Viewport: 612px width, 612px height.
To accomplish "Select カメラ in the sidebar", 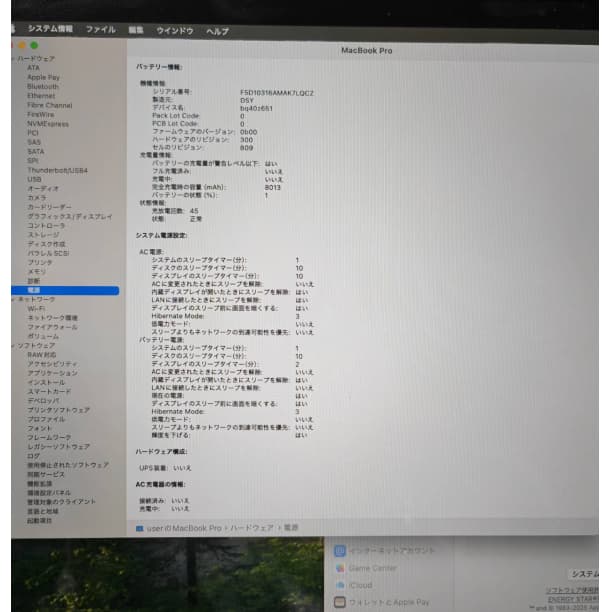I will [x=37, y=198].
